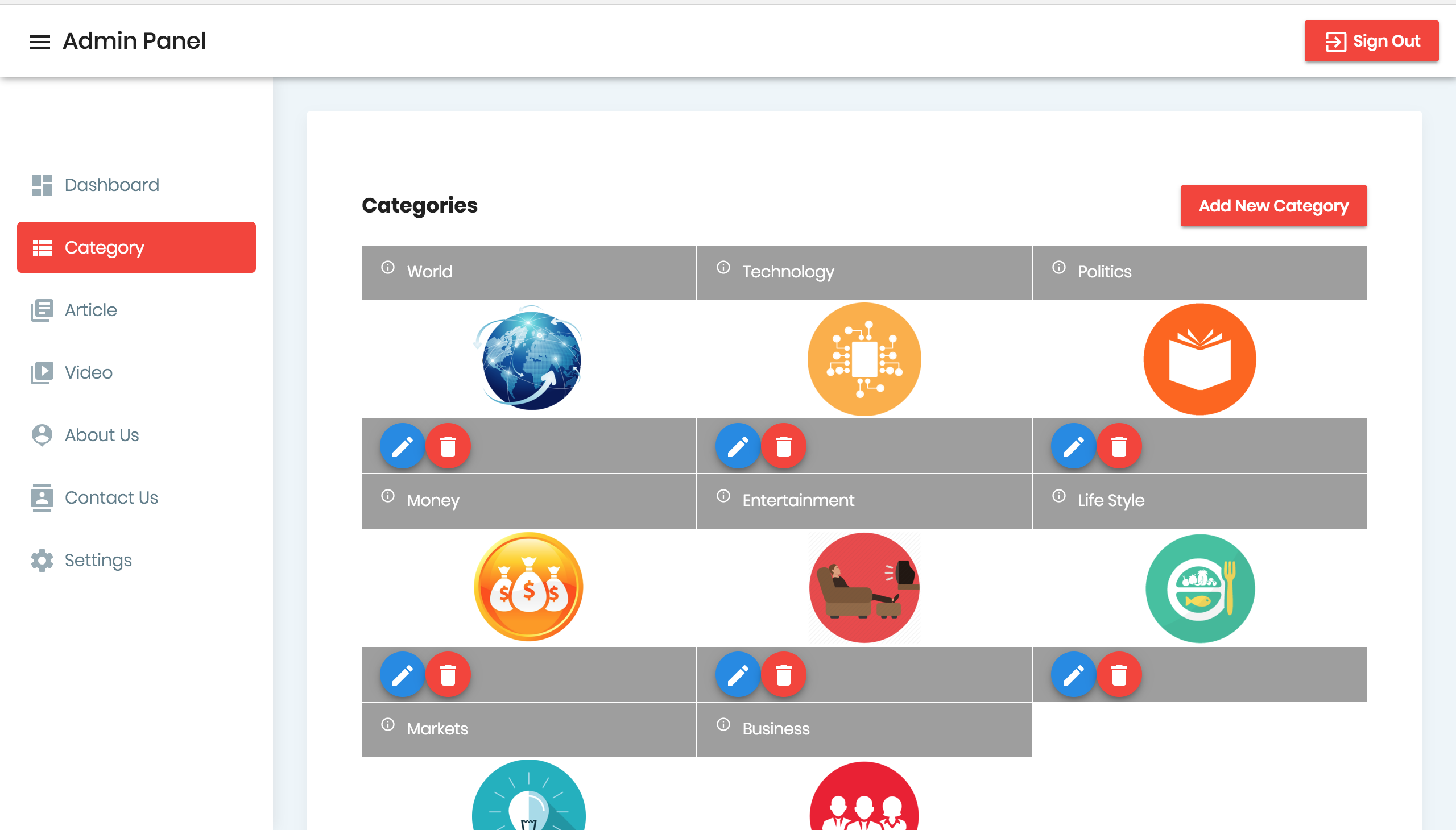The width and height of the screenshot is (1456, 830).
Task: Click the info icon beside Markets
Action: (388, 724)
